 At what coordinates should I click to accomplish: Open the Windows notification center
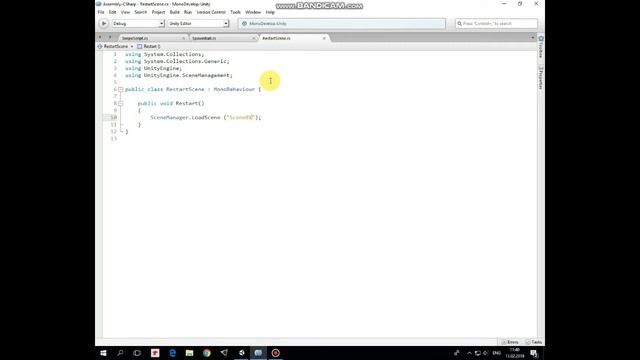(534, 353)
